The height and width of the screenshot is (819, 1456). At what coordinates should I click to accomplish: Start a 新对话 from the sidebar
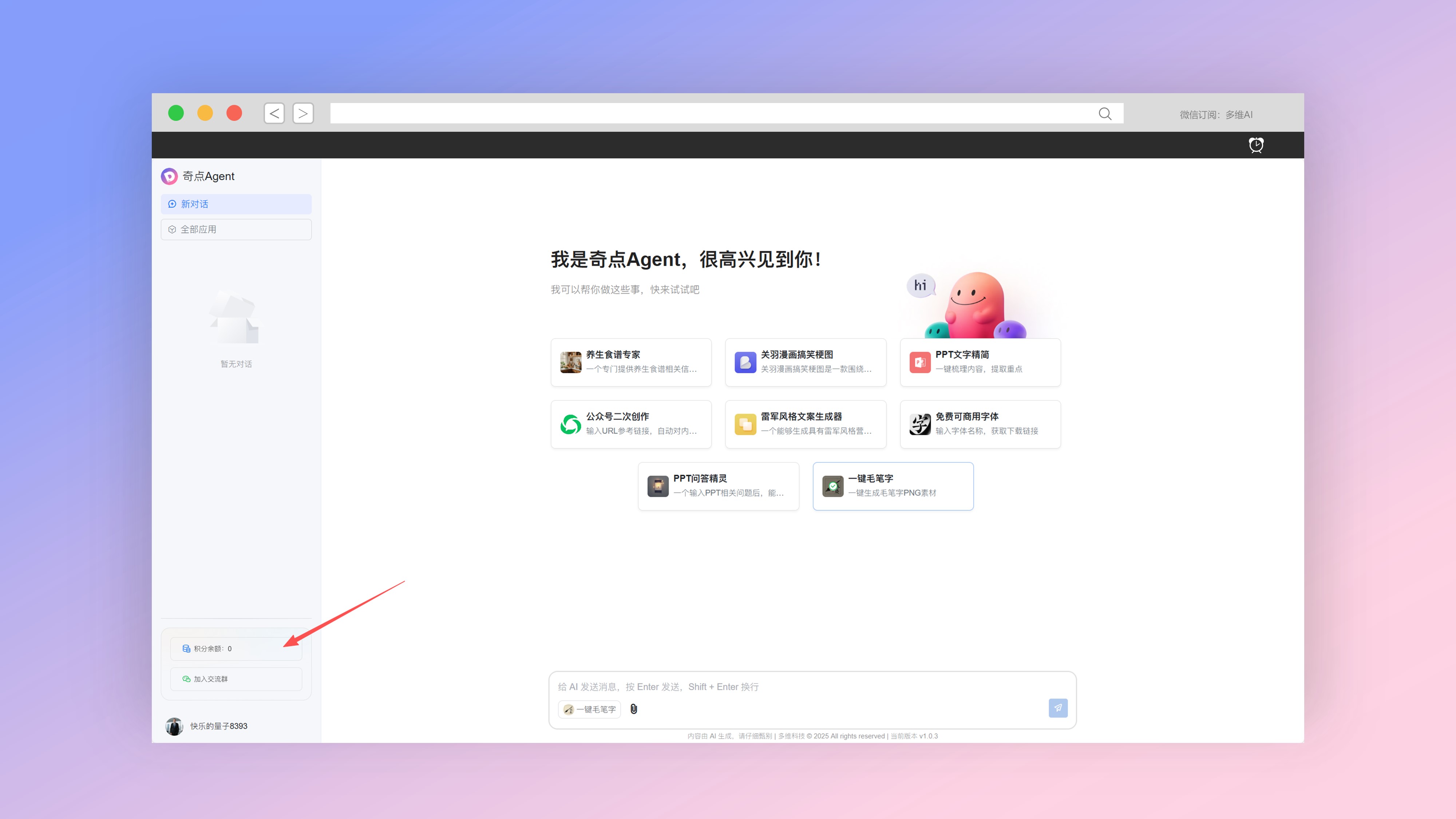click(236, 203)
